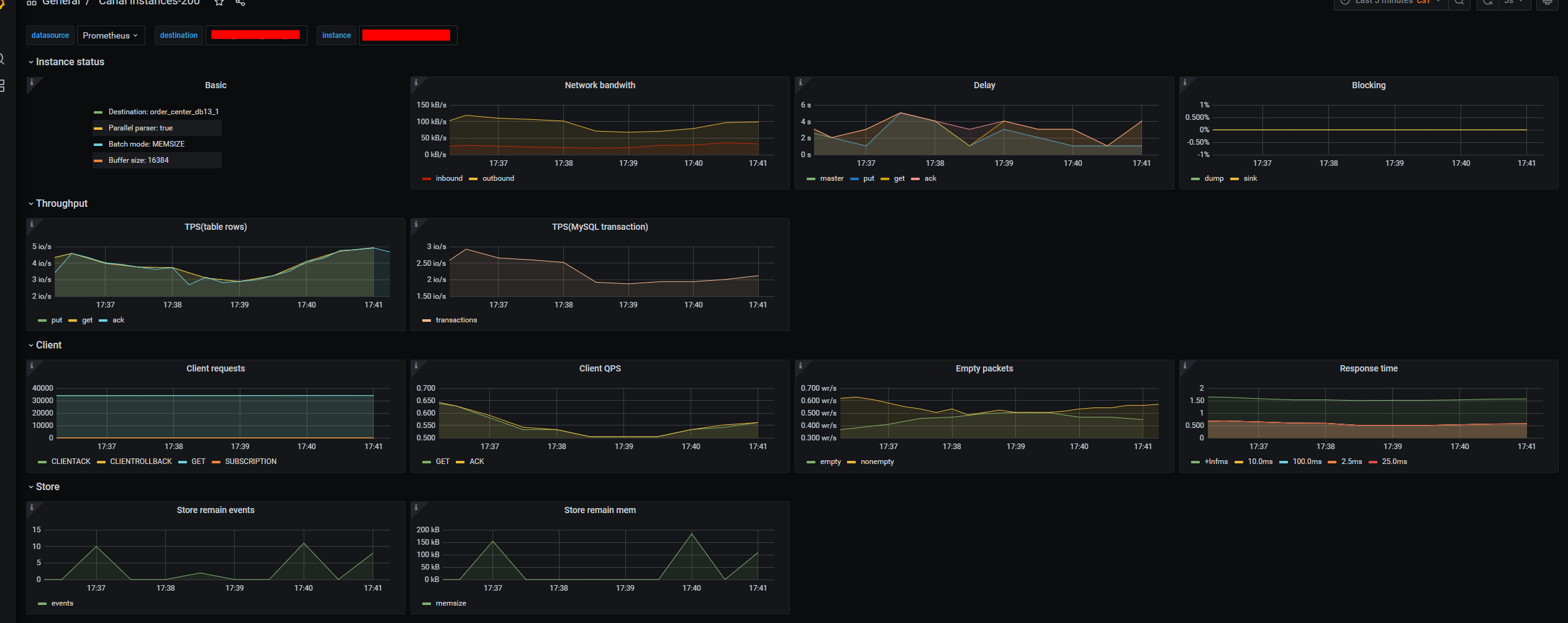View info icon on Empty packets panel

tap(800, 365)
